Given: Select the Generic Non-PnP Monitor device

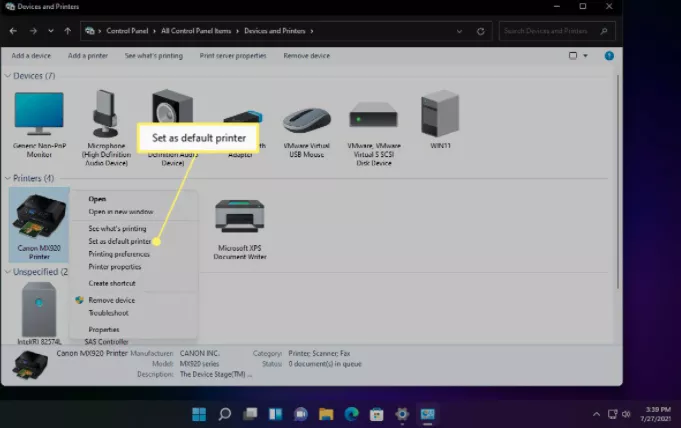Looking at the screenshot, I should tap(39, 125).
